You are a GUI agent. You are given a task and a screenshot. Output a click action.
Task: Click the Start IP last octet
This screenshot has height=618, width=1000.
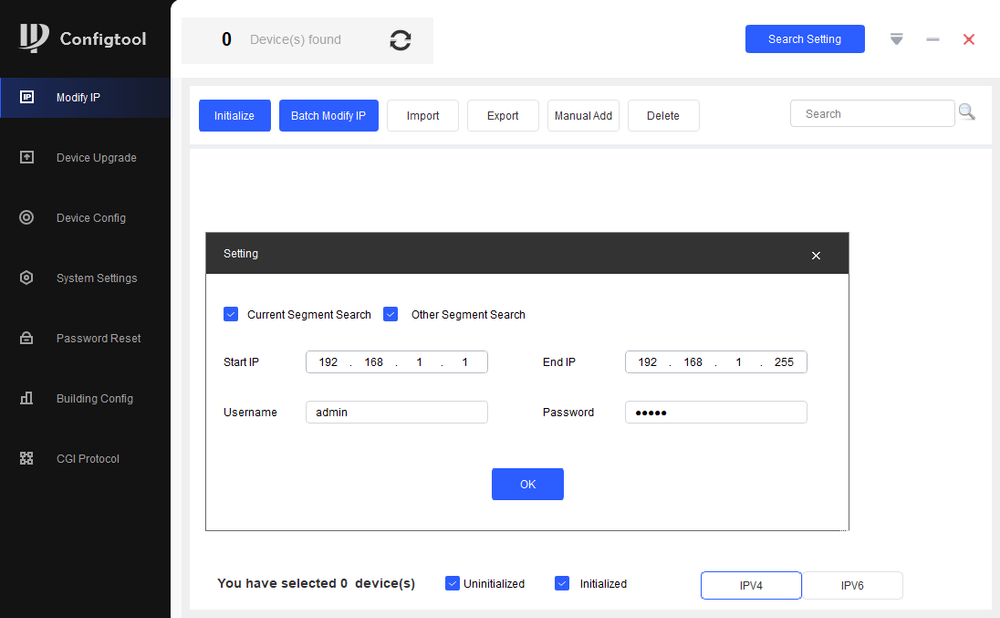pyautogui.click(x=465, y=362)
